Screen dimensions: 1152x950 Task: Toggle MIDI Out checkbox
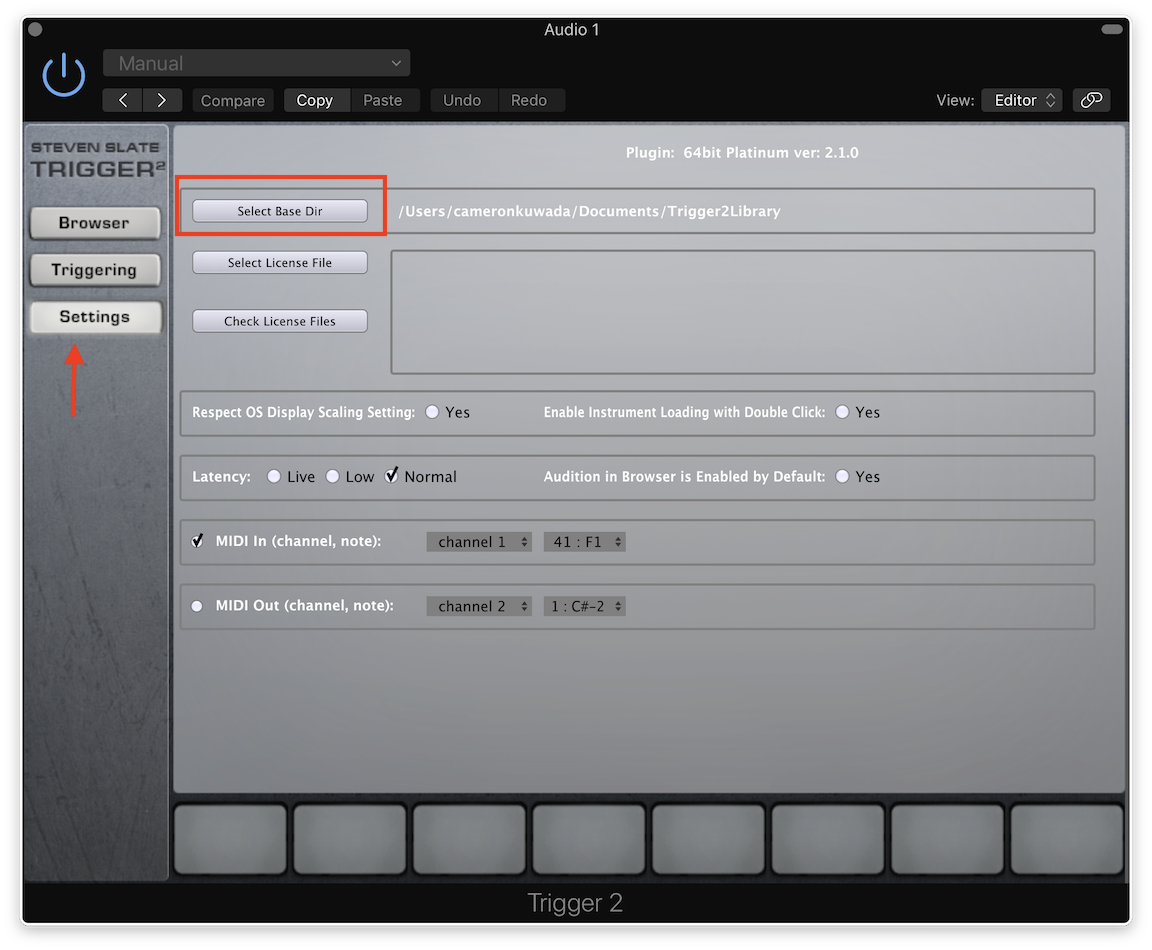(x=197, y=606)
